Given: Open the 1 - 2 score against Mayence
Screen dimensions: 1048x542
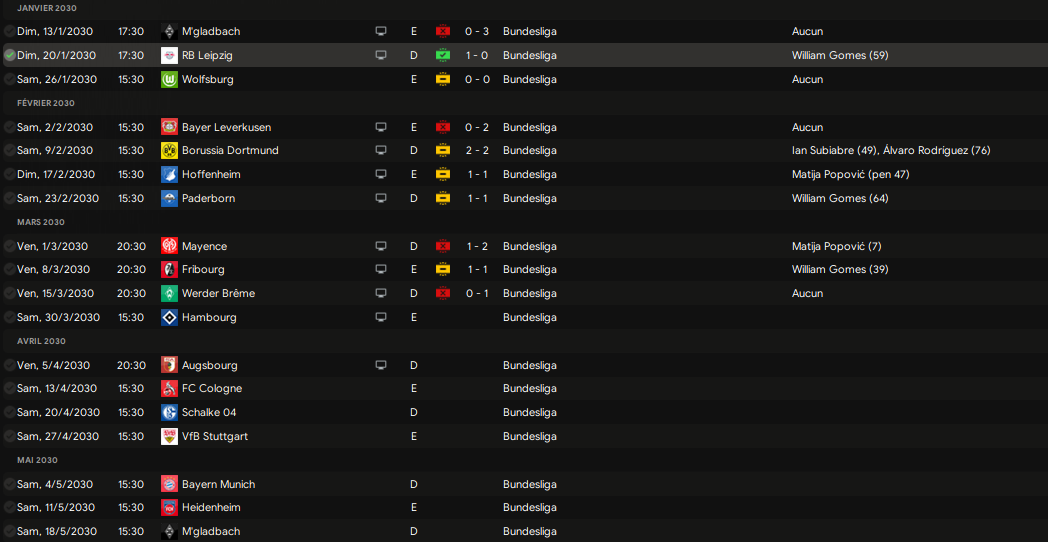Looking at the screenshot, I should 477,246.
